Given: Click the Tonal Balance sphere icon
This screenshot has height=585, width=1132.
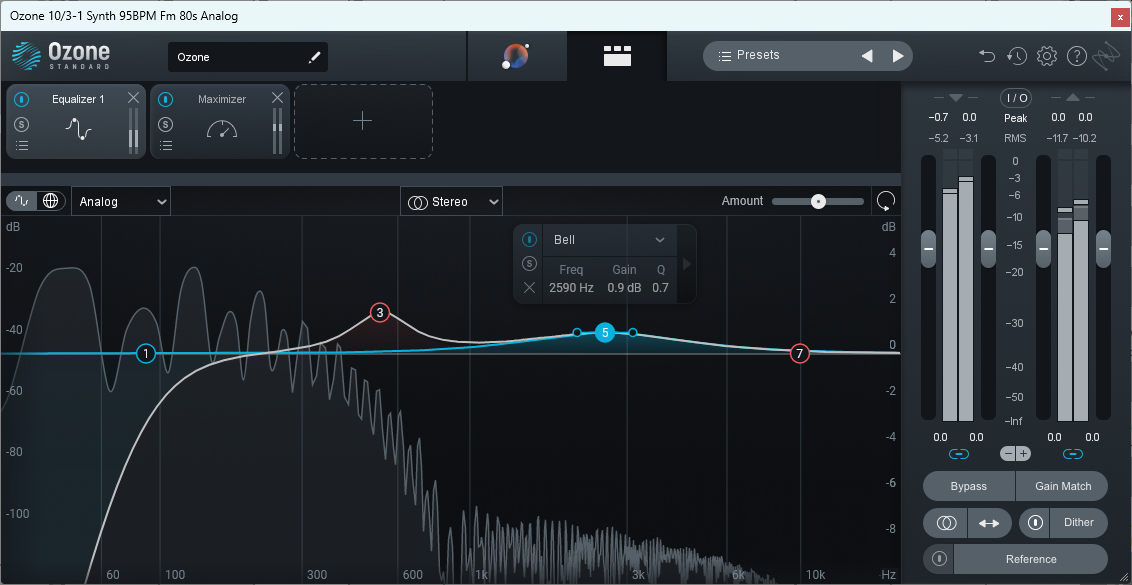Looking at the screenshot, I should 514,56.
